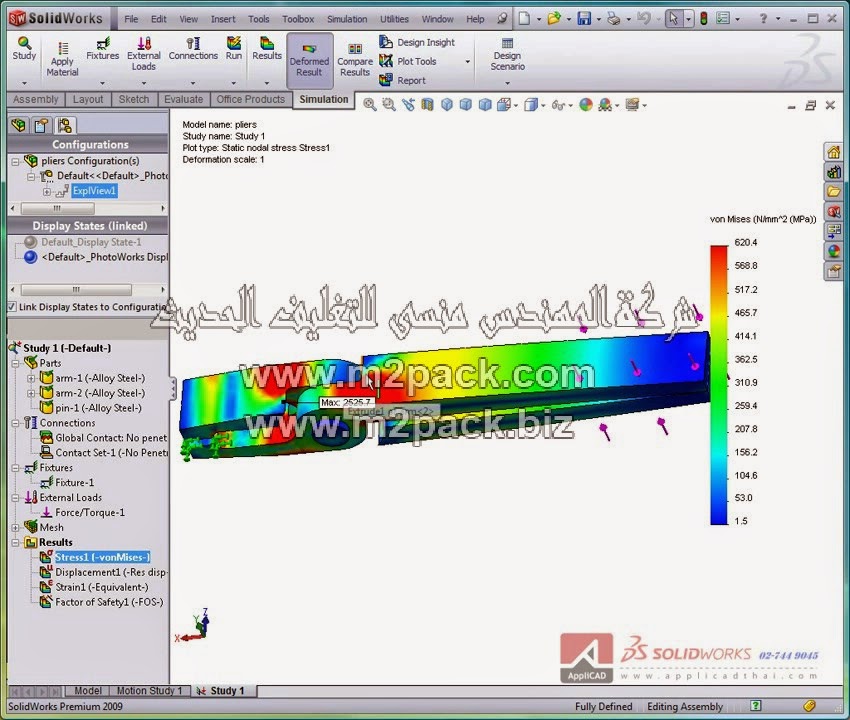Click the Open folder icon
The image size is (850, 720).
(553, 19)
